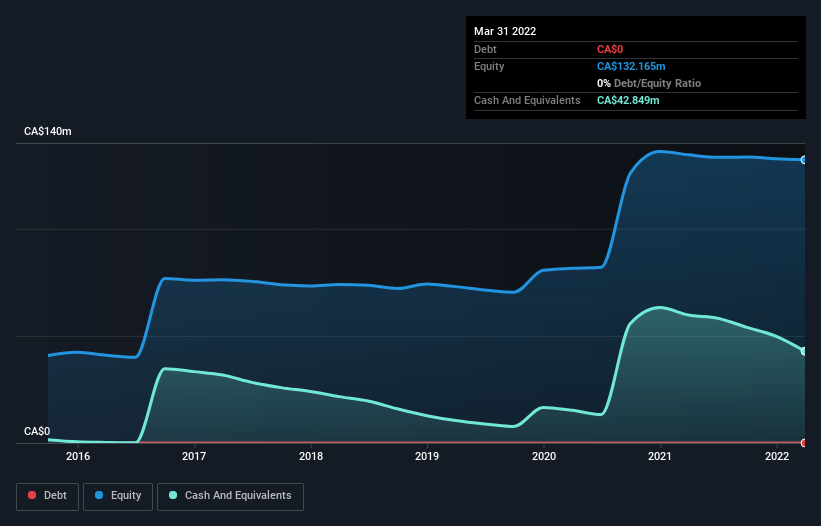Click the 0% Debt/Equity Ratio text

tap(649, 83)
